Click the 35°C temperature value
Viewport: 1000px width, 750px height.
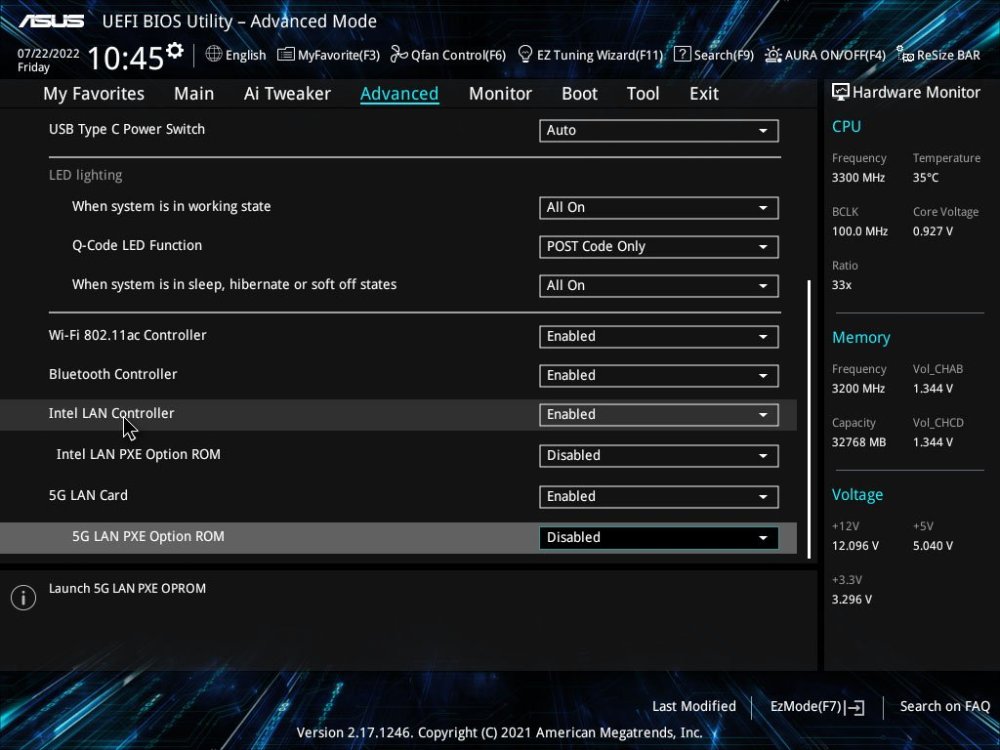pyautogui.click(x=925, y=178)
